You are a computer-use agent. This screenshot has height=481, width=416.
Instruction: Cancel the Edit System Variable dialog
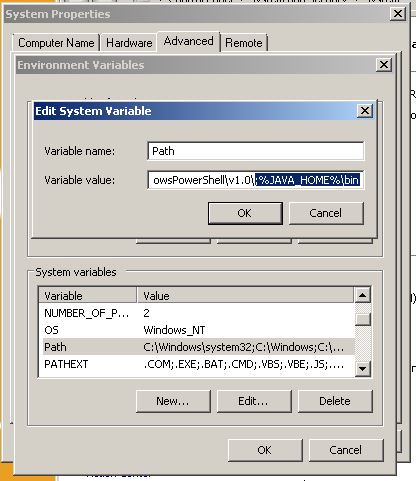pyautogui.click(x=326, y=213)
